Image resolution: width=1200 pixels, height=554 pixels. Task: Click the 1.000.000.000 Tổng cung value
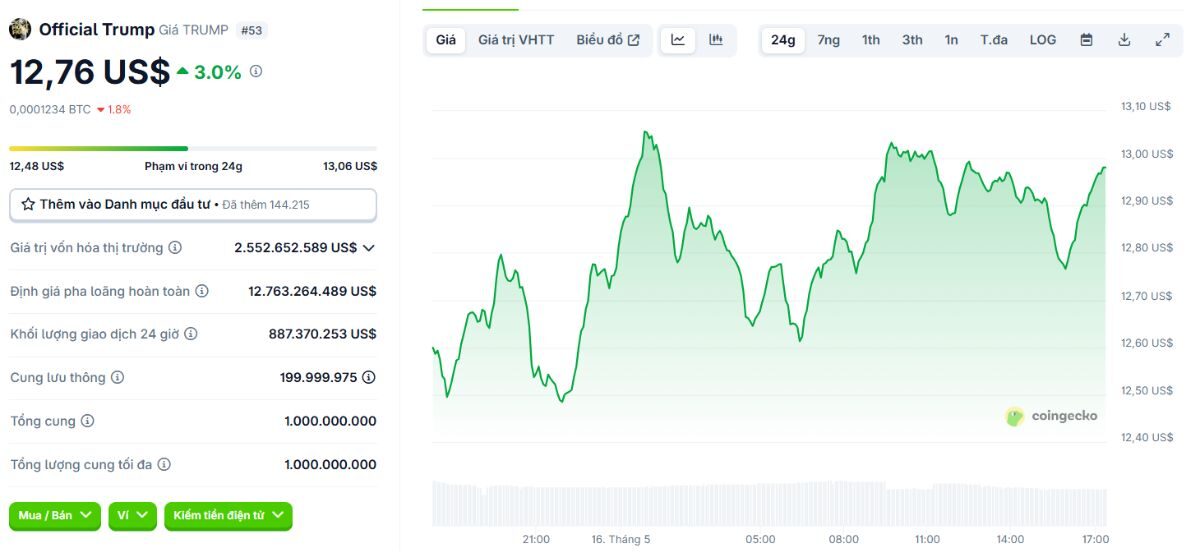pos(330,421)
